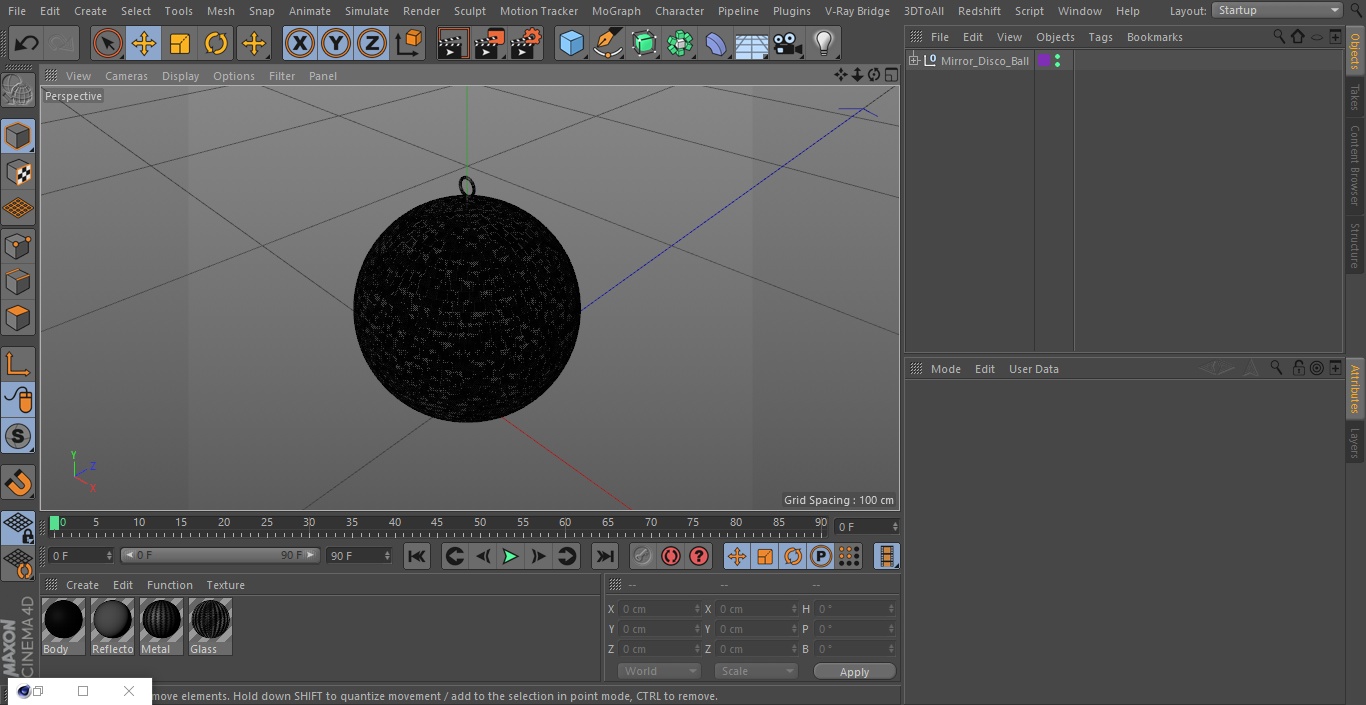Open Edit Render Settings icon
This screenshot has width=1366, height=705.
click(526, 43)
